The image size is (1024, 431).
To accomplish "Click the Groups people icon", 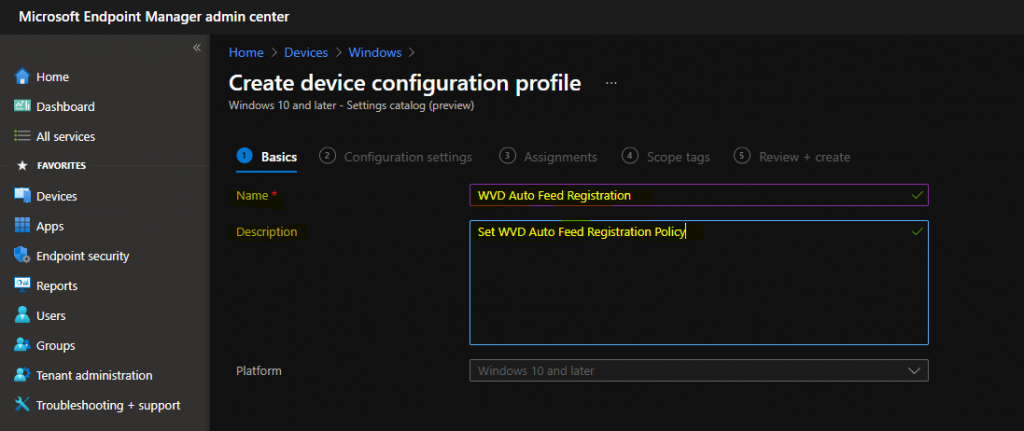I will click(x=22, y=345).
